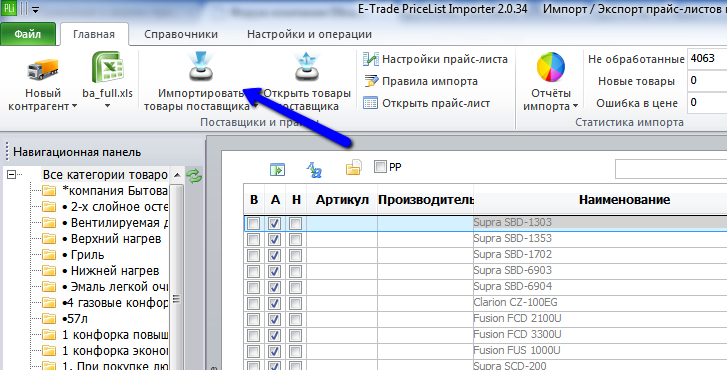Image resolution: width=727 pixels, height=370 pixels.
Task: Click the Не обработанные value field
Action: 707,59
